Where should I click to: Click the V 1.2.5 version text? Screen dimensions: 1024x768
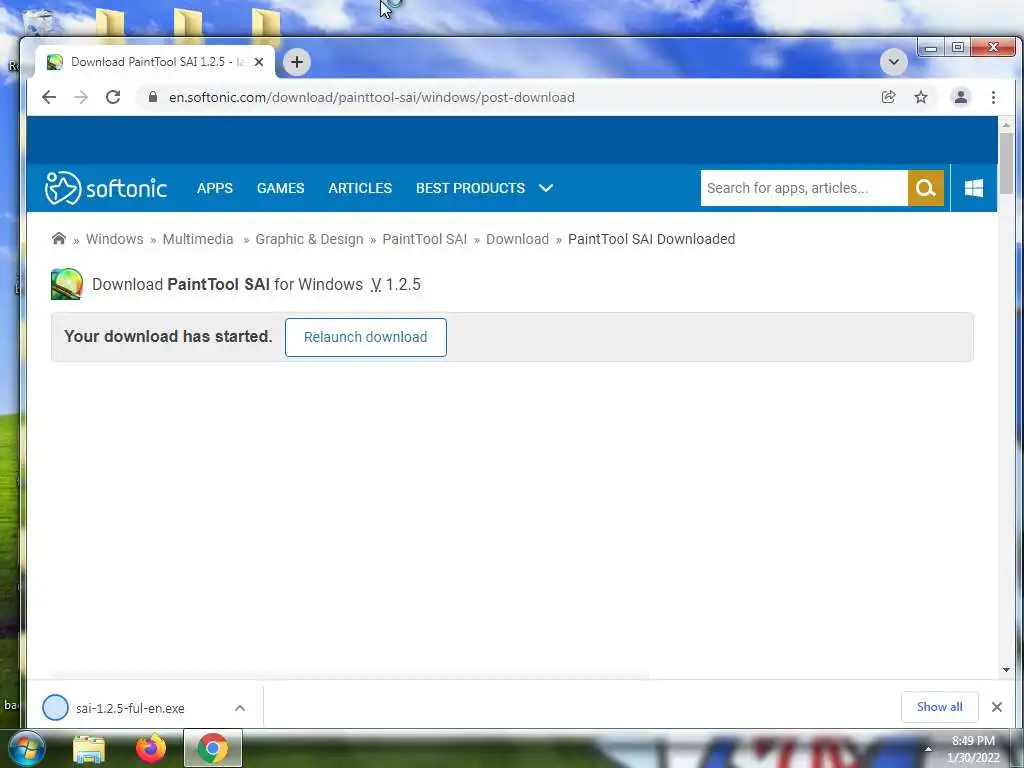[396, 285]
